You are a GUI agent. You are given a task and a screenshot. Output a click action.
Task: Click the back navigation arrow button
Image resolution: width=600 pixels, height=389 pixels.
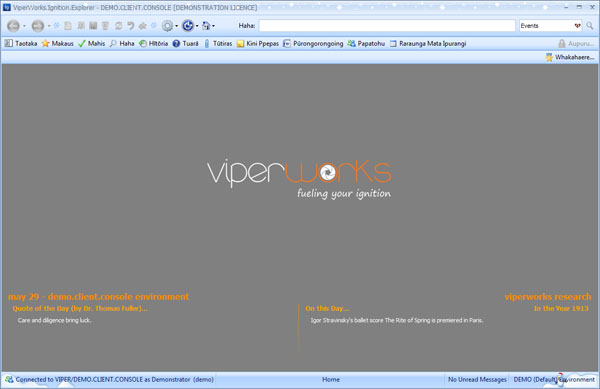13,26
